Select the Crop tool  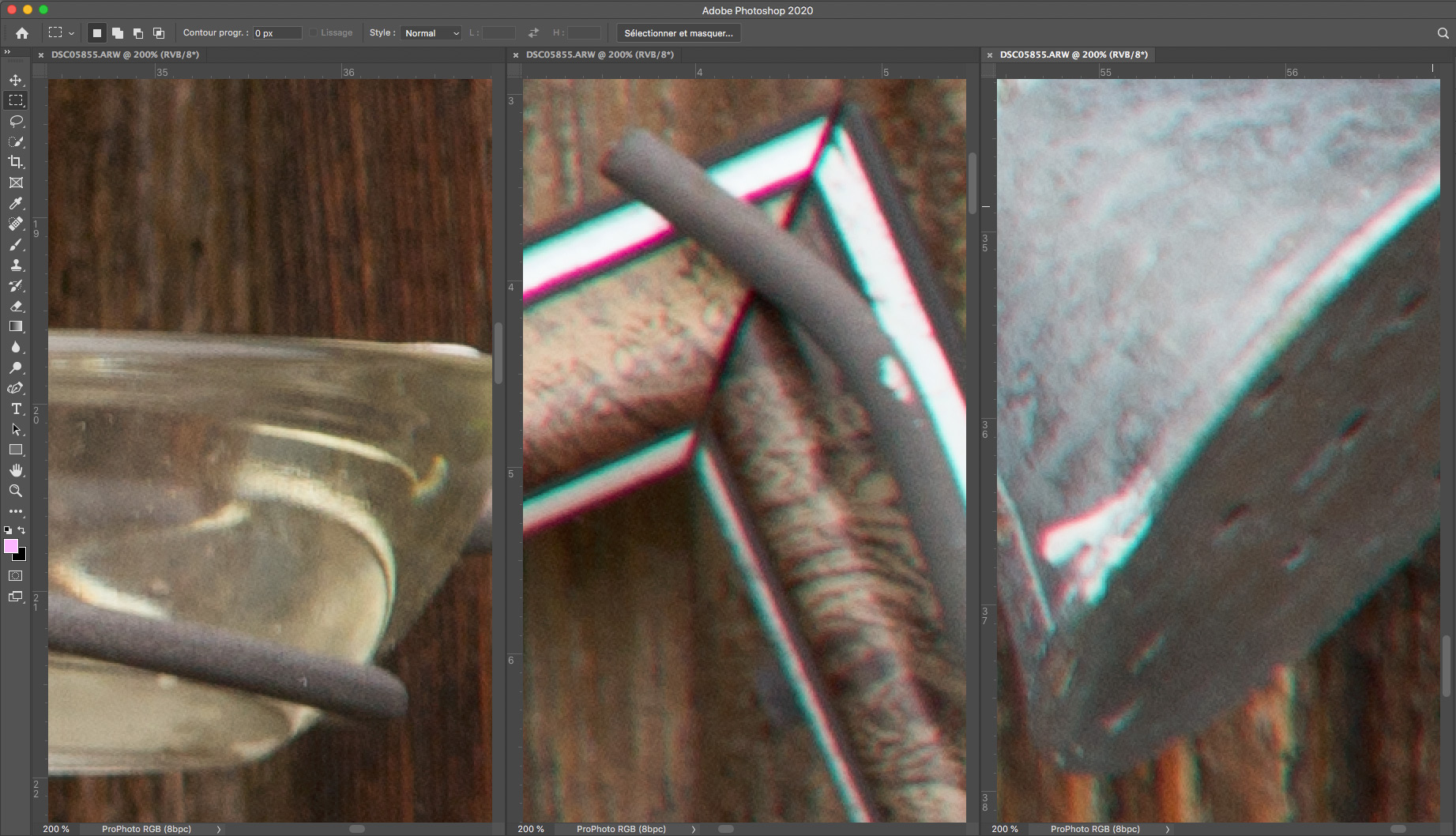[16, 162]
